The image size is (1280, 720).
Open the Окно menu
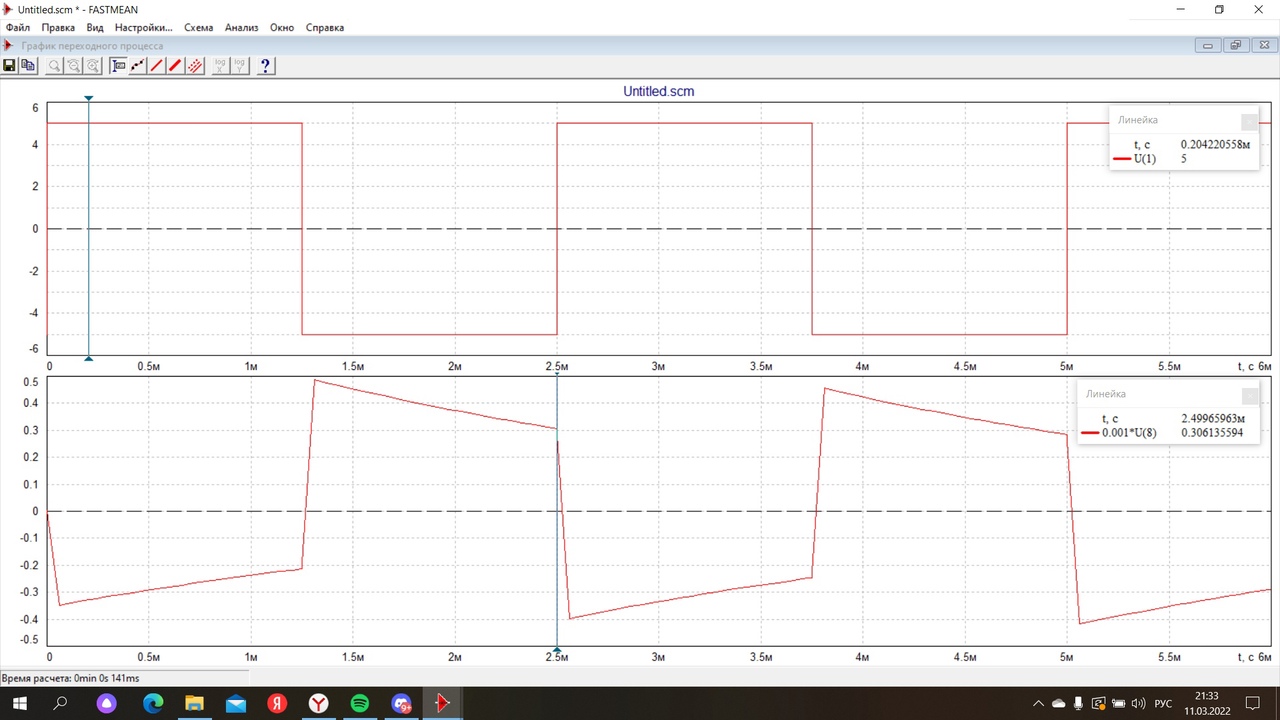282,28
